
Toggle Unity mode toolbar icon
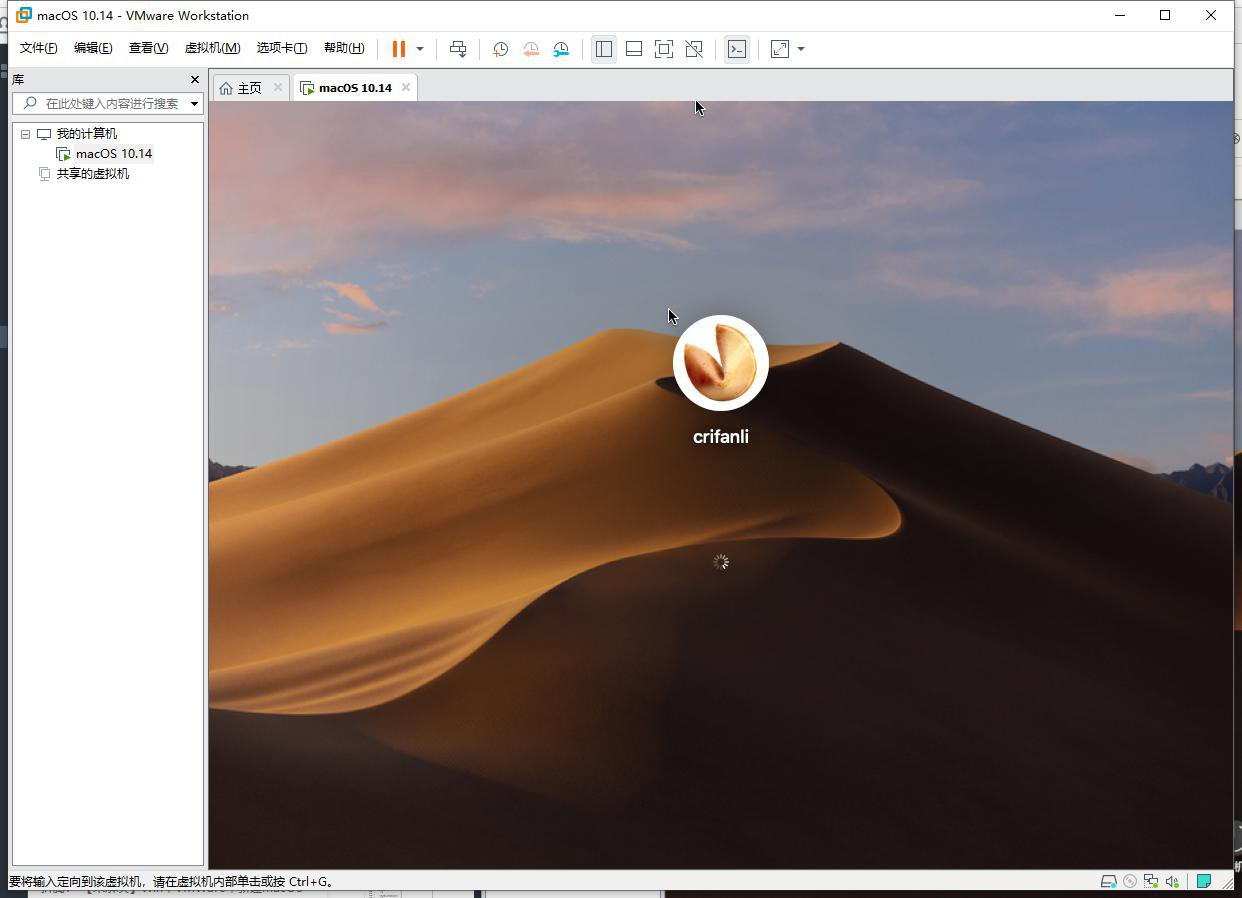click(694, 49)
